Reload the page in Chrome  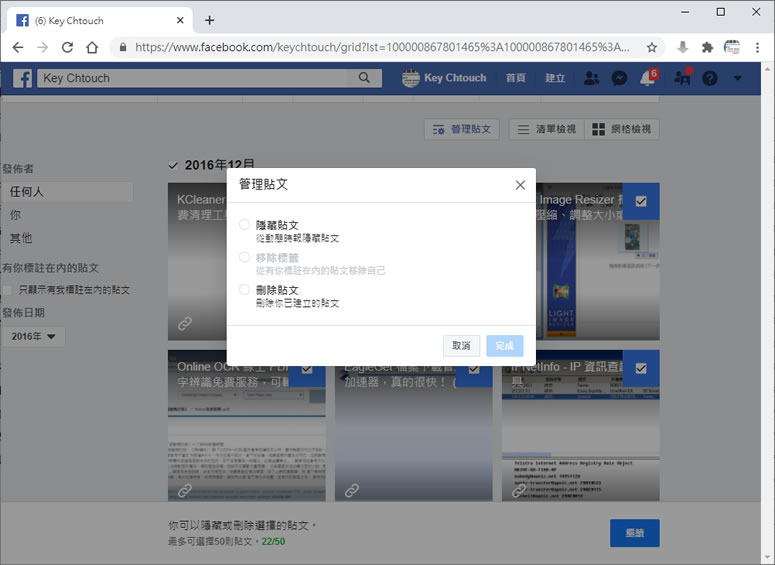67,47
